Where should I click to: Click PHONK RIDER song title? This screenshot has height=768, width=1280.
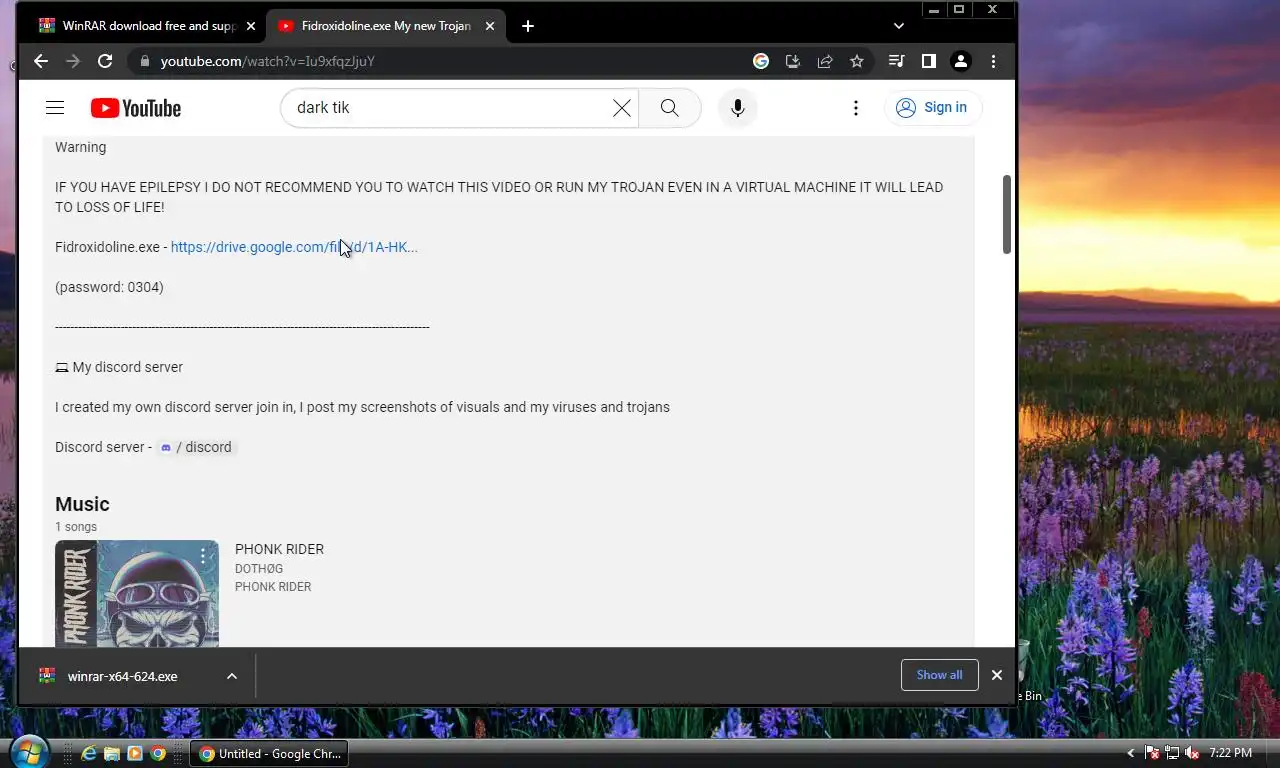click(x=279, y=549)
